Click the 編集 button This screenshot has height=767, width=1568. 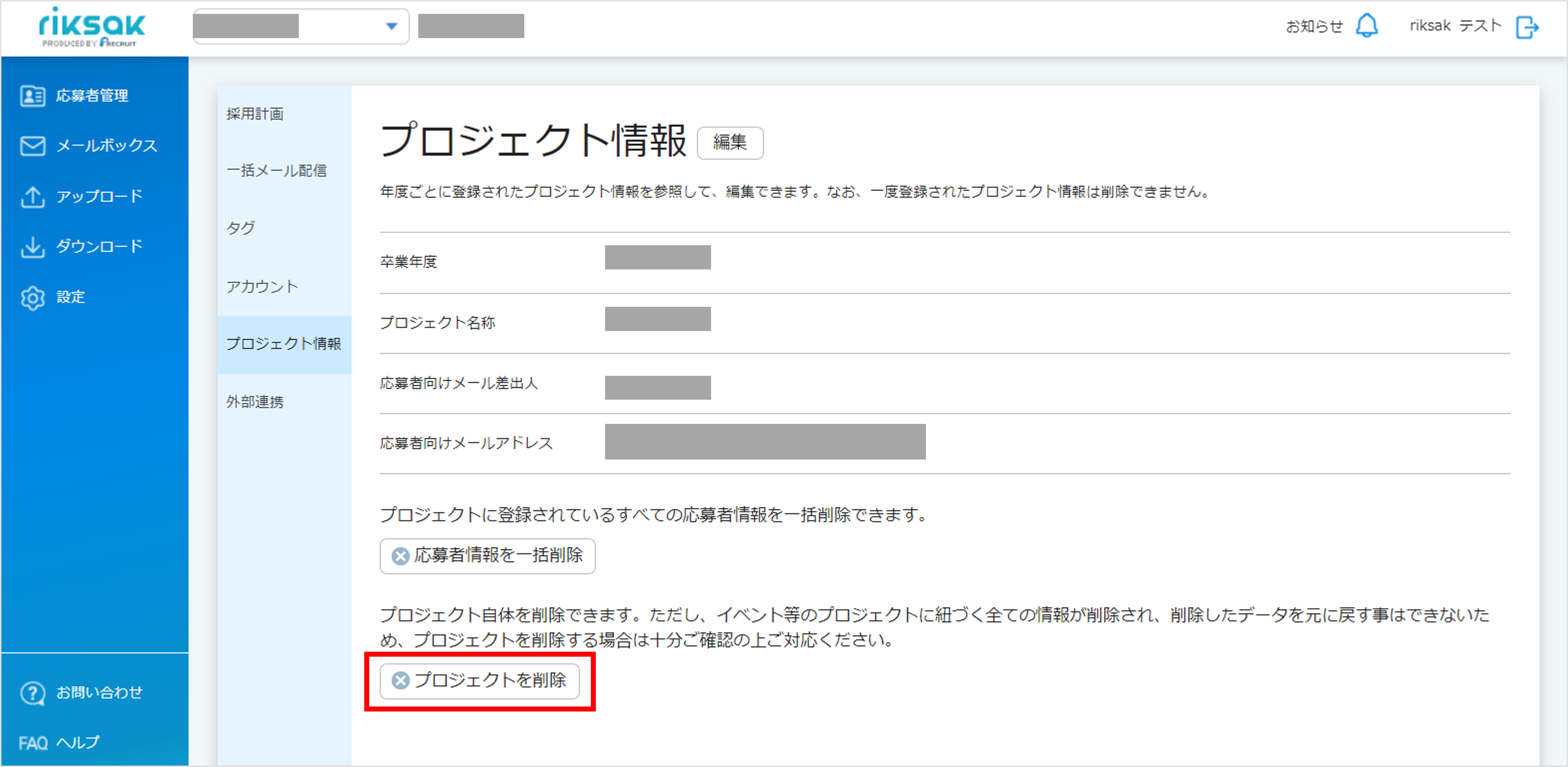tap(730, 143)
